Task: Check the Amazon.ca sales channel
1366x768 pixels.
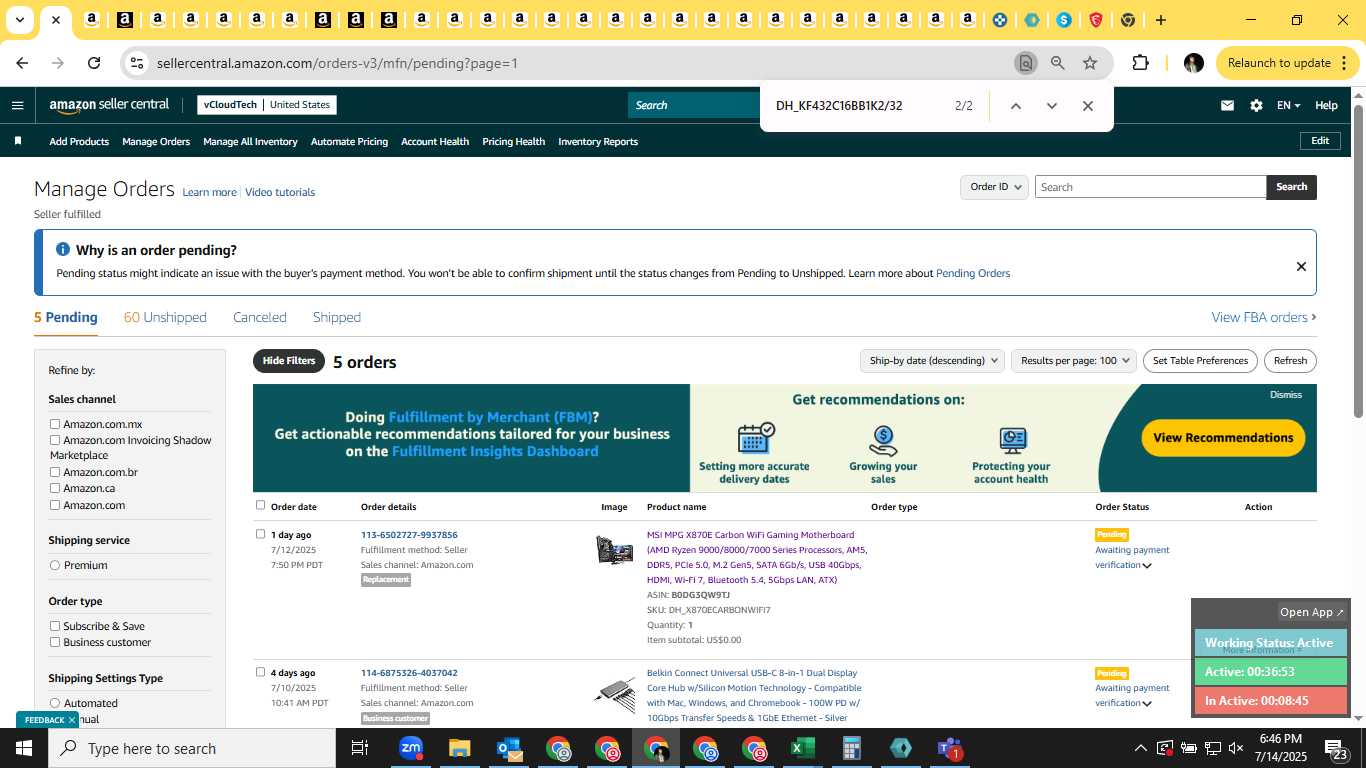Action: 55,488
